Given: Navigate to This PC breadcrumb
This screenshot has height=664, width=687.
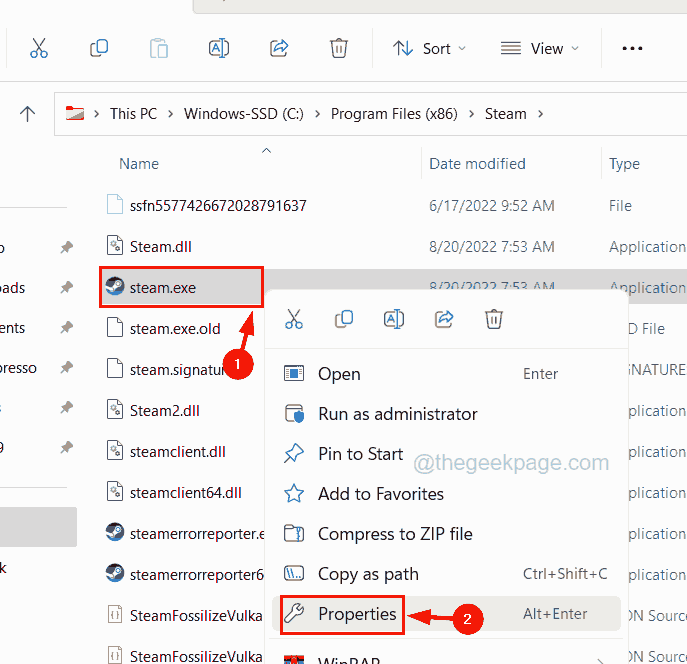Looking at the screenshot, I should point(133,114).
